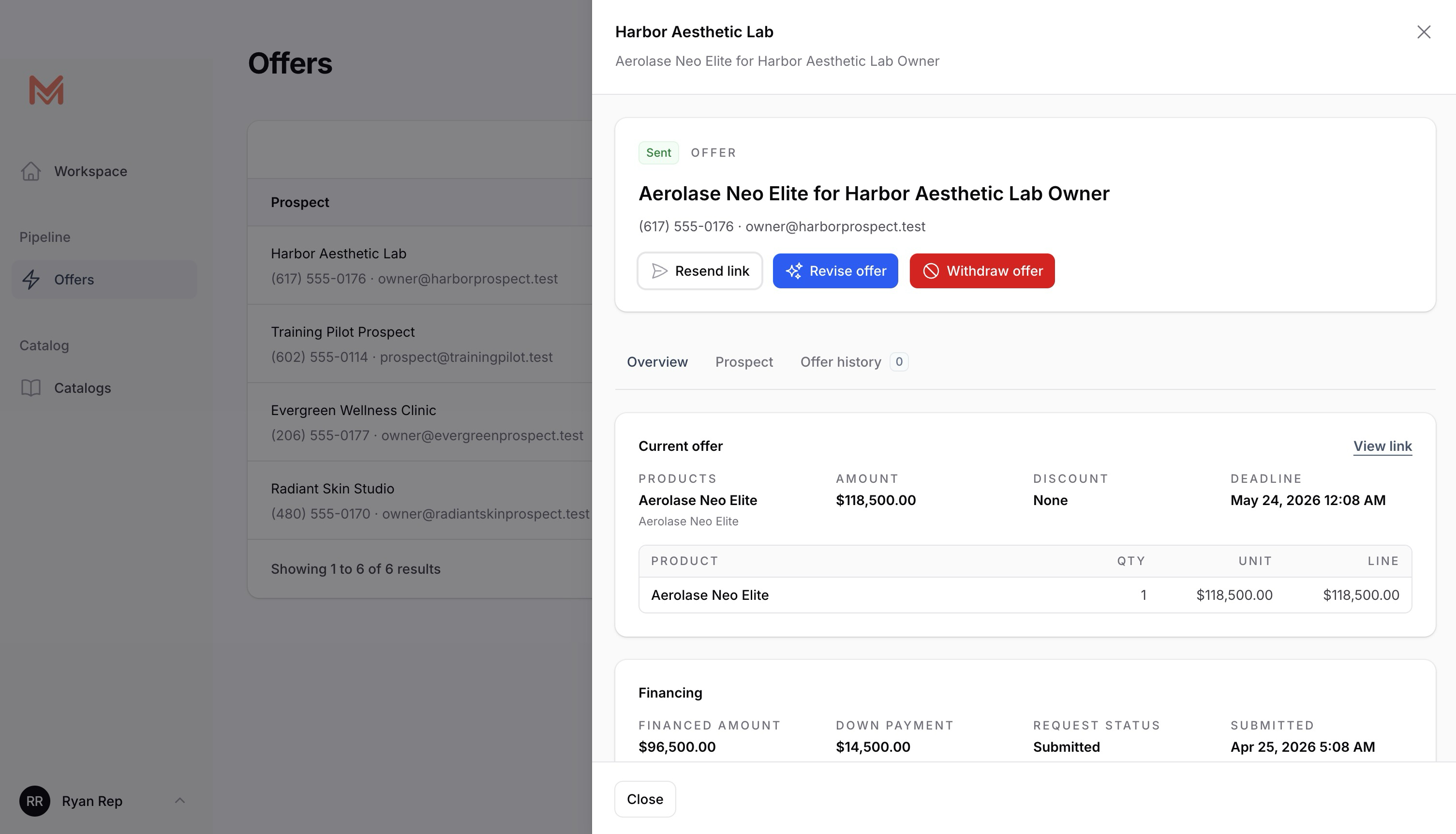
Task: Click the ban icon on Withdraw offer
Action: click(x=931, y=271)
